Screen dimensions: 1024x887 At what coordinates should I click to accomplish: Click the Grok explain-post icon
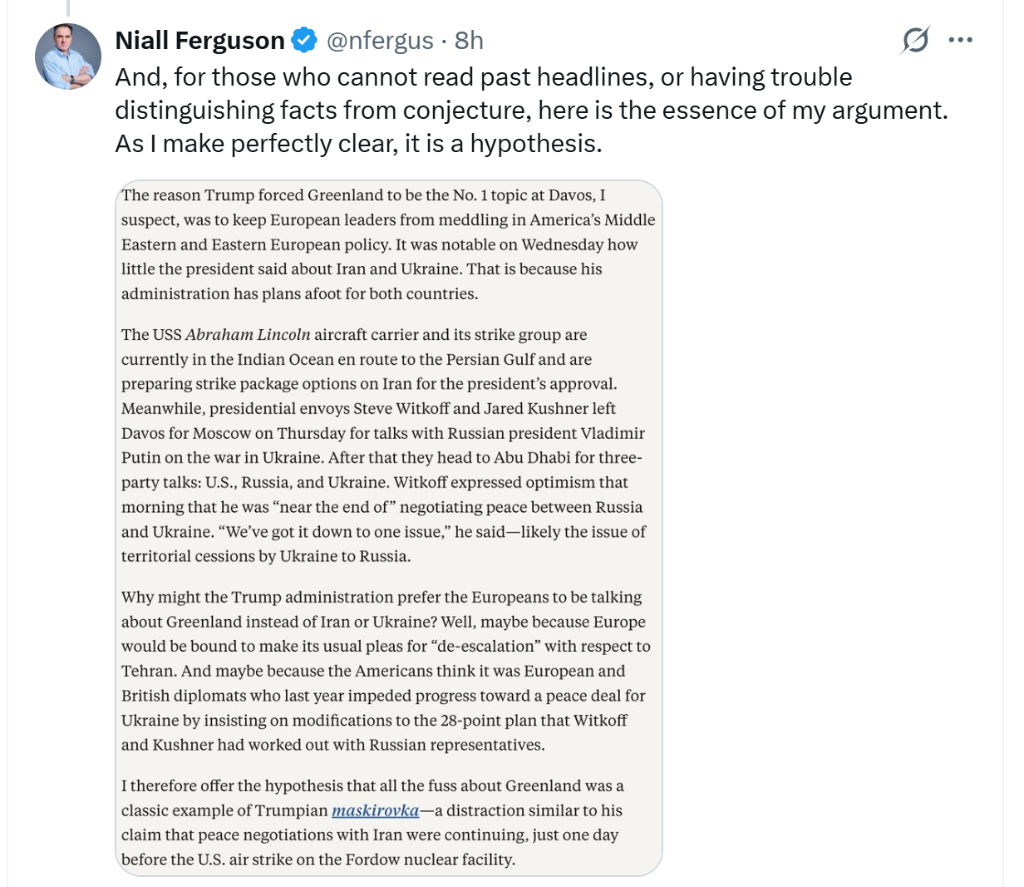(x=915, y=40)
